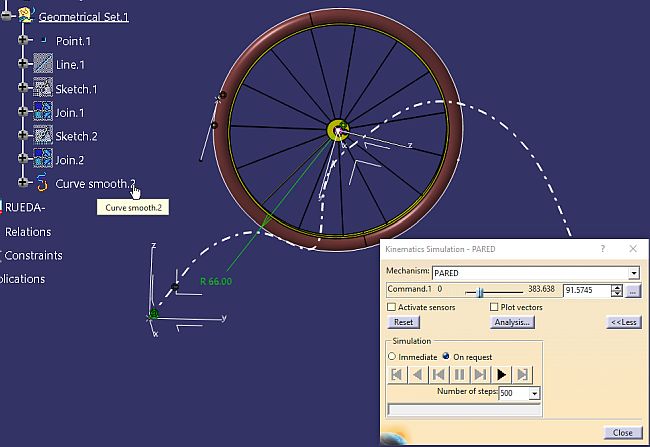
Task: Collapse the Geometrical Set.1 node
Action: pyautogui.click(x=6, y=16)
